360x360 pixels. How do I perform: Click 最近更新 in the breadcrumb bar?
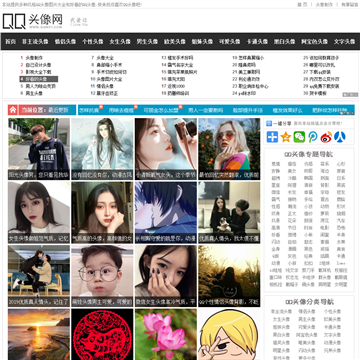(x=58, y=110)
